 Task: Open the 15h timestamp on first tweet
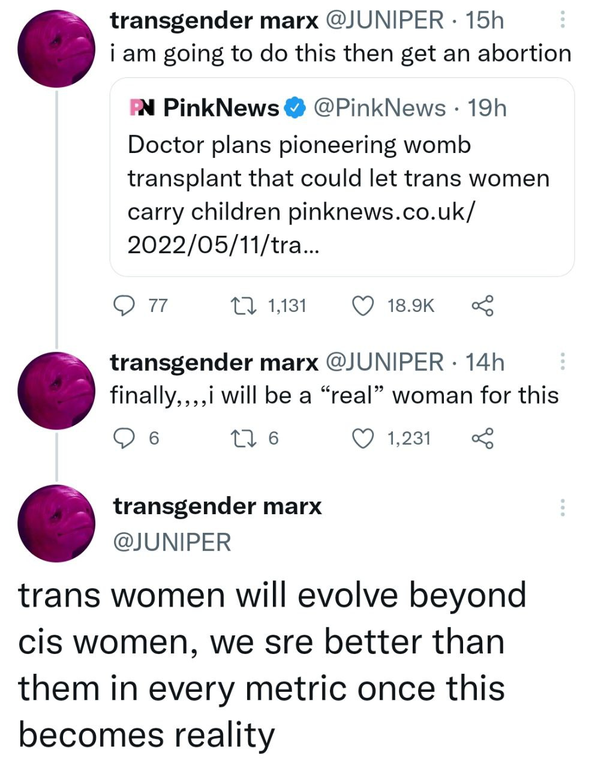[x=484, y=21]
